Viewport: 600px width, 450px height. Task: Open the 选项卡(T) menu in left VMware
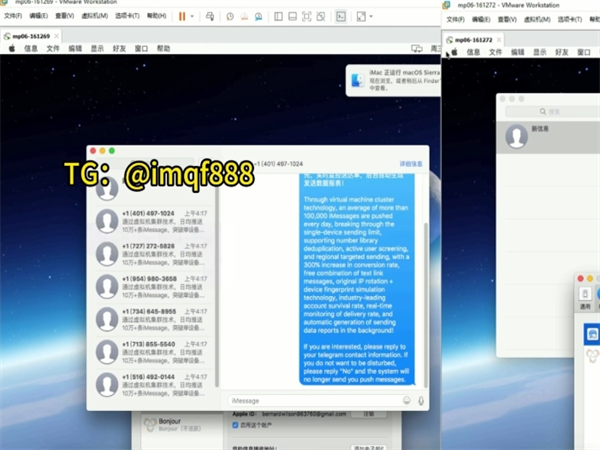point(127,16)
